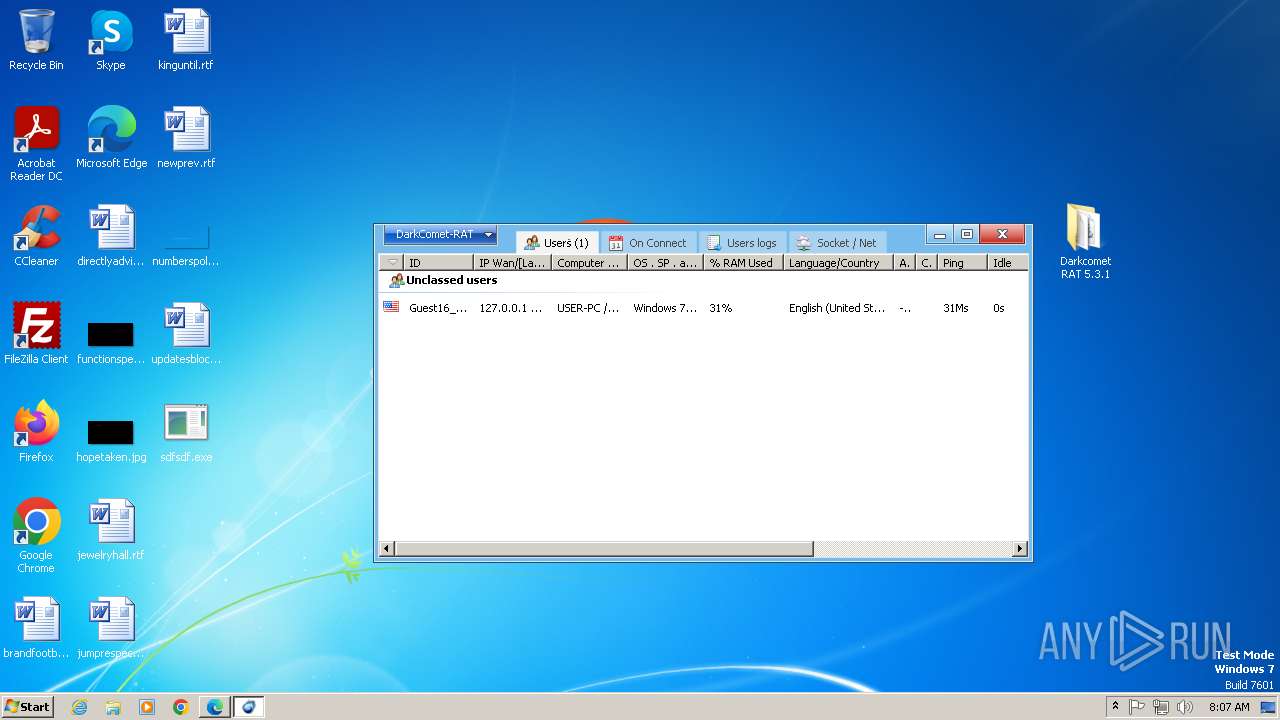1280x720 pixels.
Task: Select the Darkcomet RAT 5.3.1 folder
Action: pyautogui.click(x=1085, y=241)
